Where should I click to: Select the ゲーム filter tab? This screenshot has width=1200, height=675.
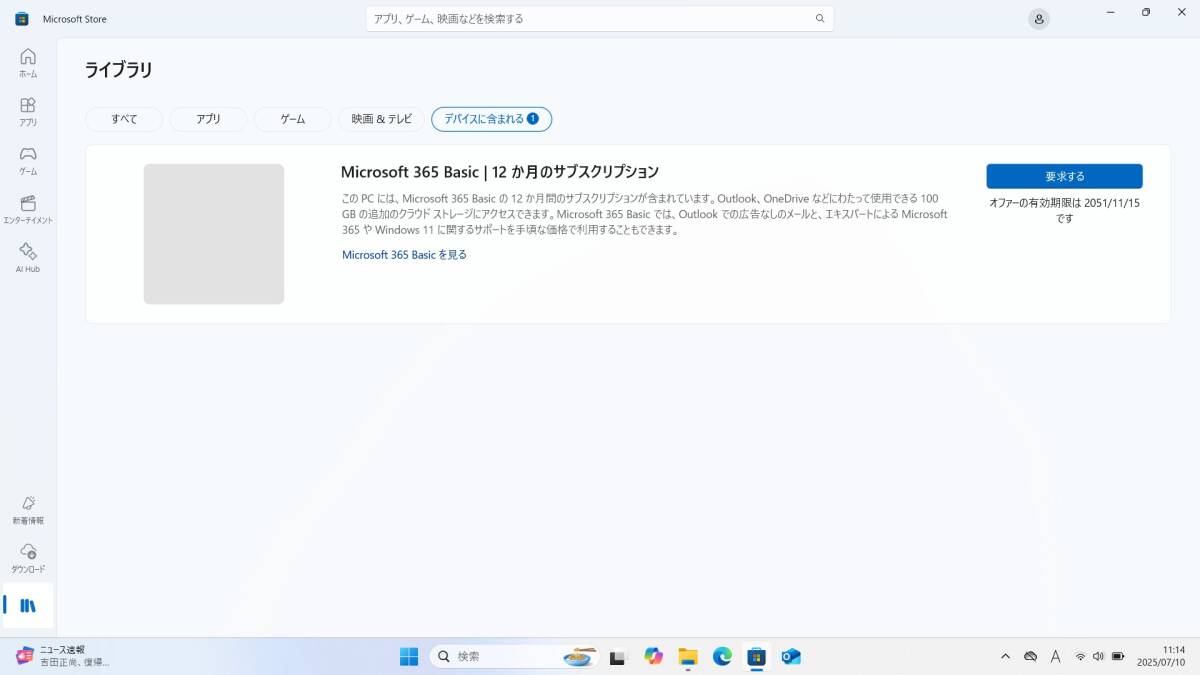pyautogui.click(x=292, y=119)
